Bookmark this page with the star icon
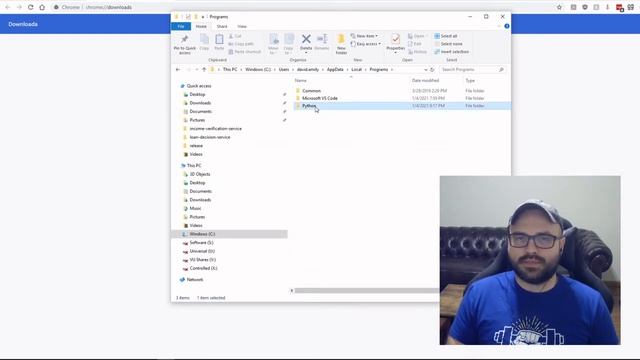Viewport: 640px width, 360px height. click(559, 7)
